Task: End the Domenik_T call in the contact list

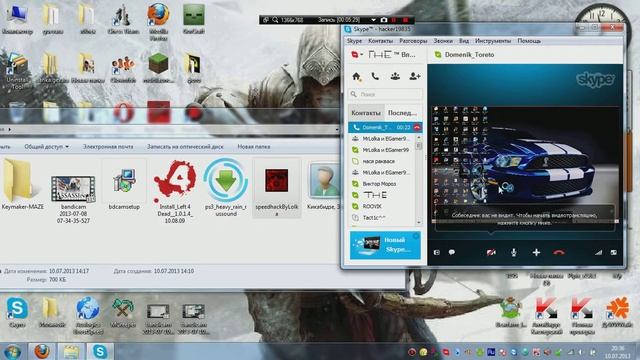Action: click(417, 127)
